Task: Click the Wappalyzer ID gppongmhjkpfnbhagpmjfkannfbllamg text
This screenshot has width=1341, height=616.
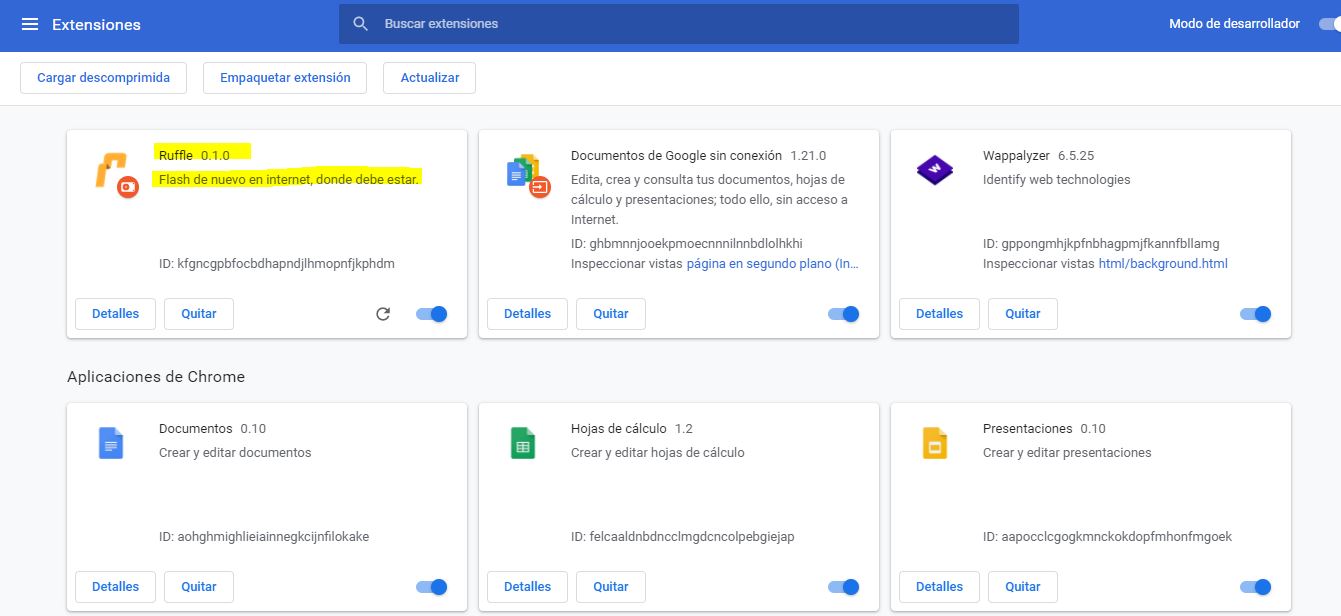Action: point(1101,244)
